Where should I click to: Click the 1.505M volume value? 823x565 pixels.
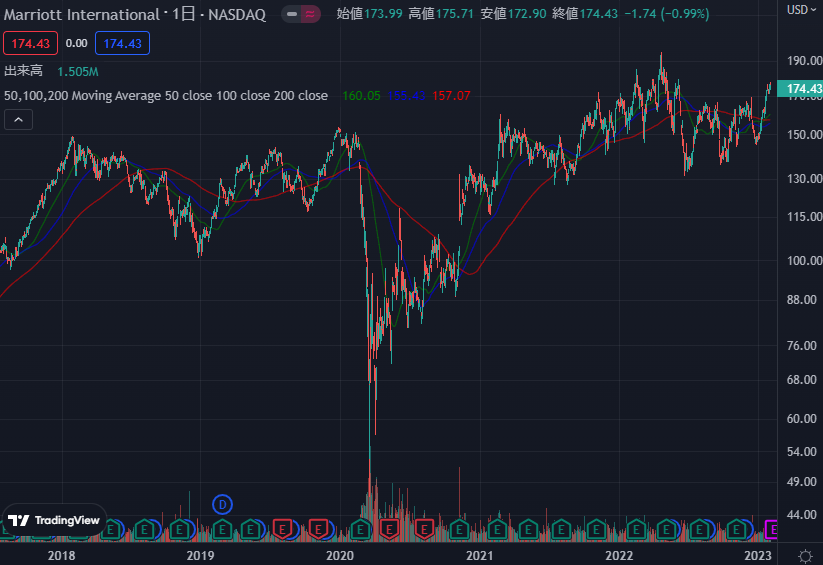[x=78, y=71]
